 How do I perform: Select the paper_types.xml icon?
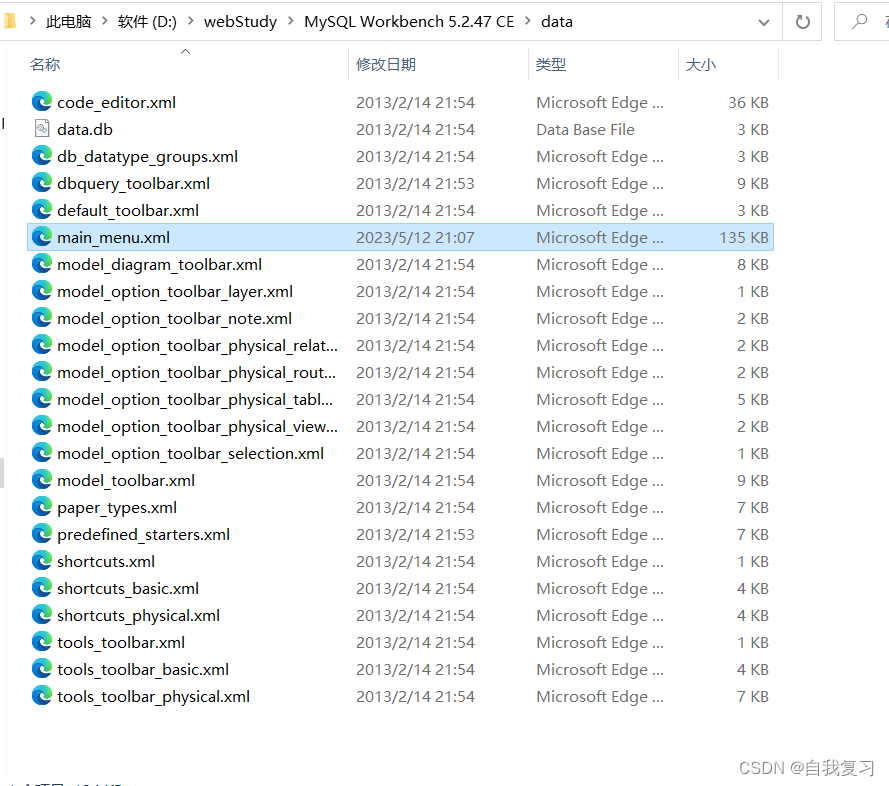coord(40,507)
